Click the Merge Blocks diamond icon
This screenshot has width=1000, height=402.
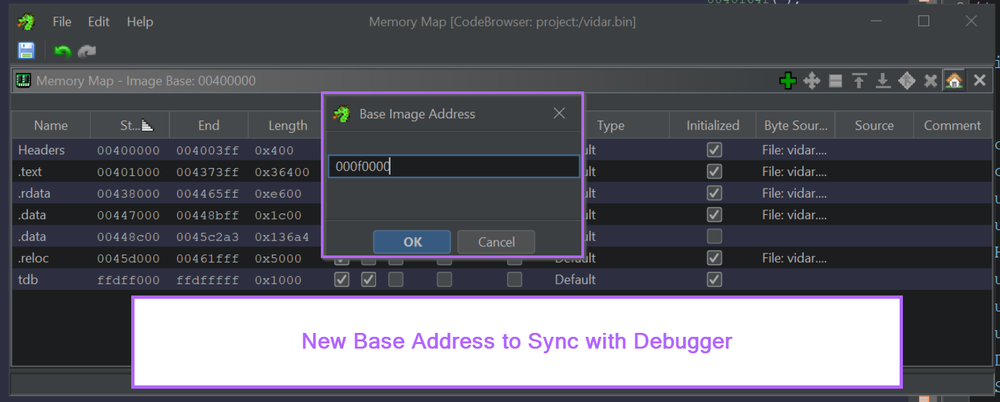pos(907,81)
